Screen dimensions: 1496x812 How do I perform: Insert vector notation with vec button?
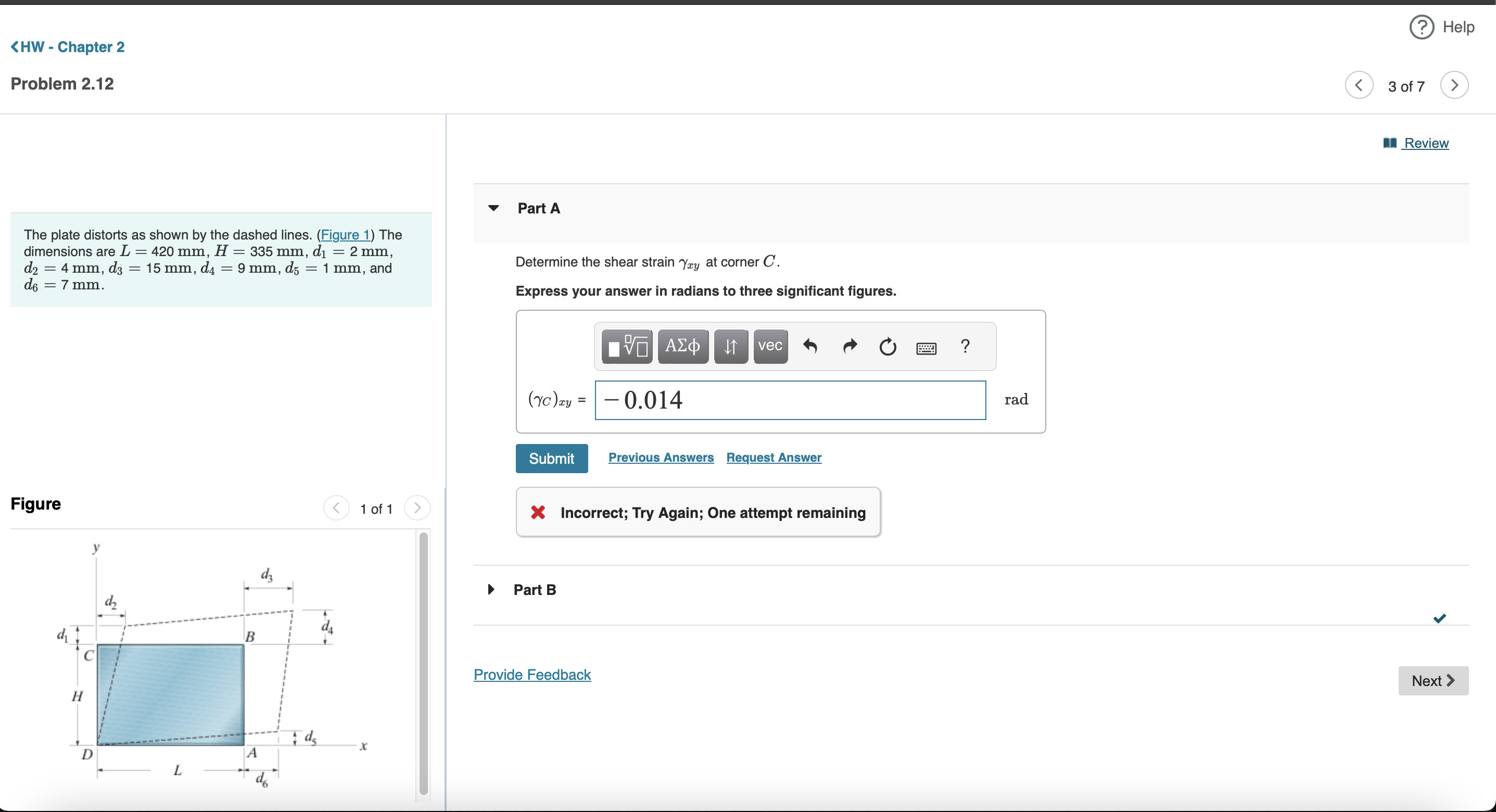click(x=770, y=346)
